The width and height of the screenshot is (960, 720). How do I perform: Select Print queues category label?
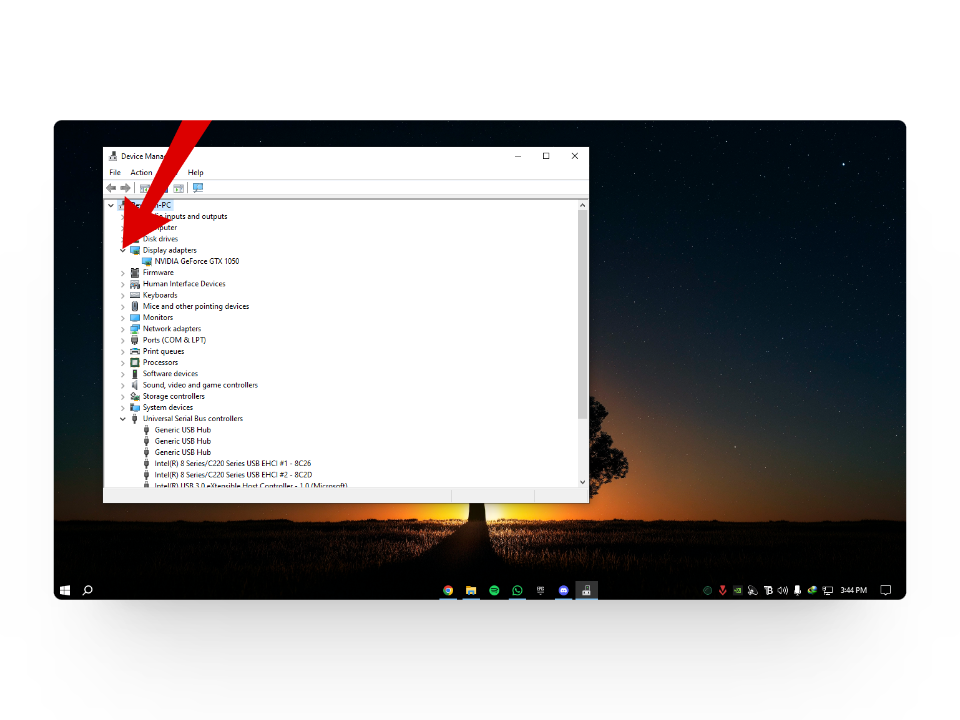click(x=163, y=351)
